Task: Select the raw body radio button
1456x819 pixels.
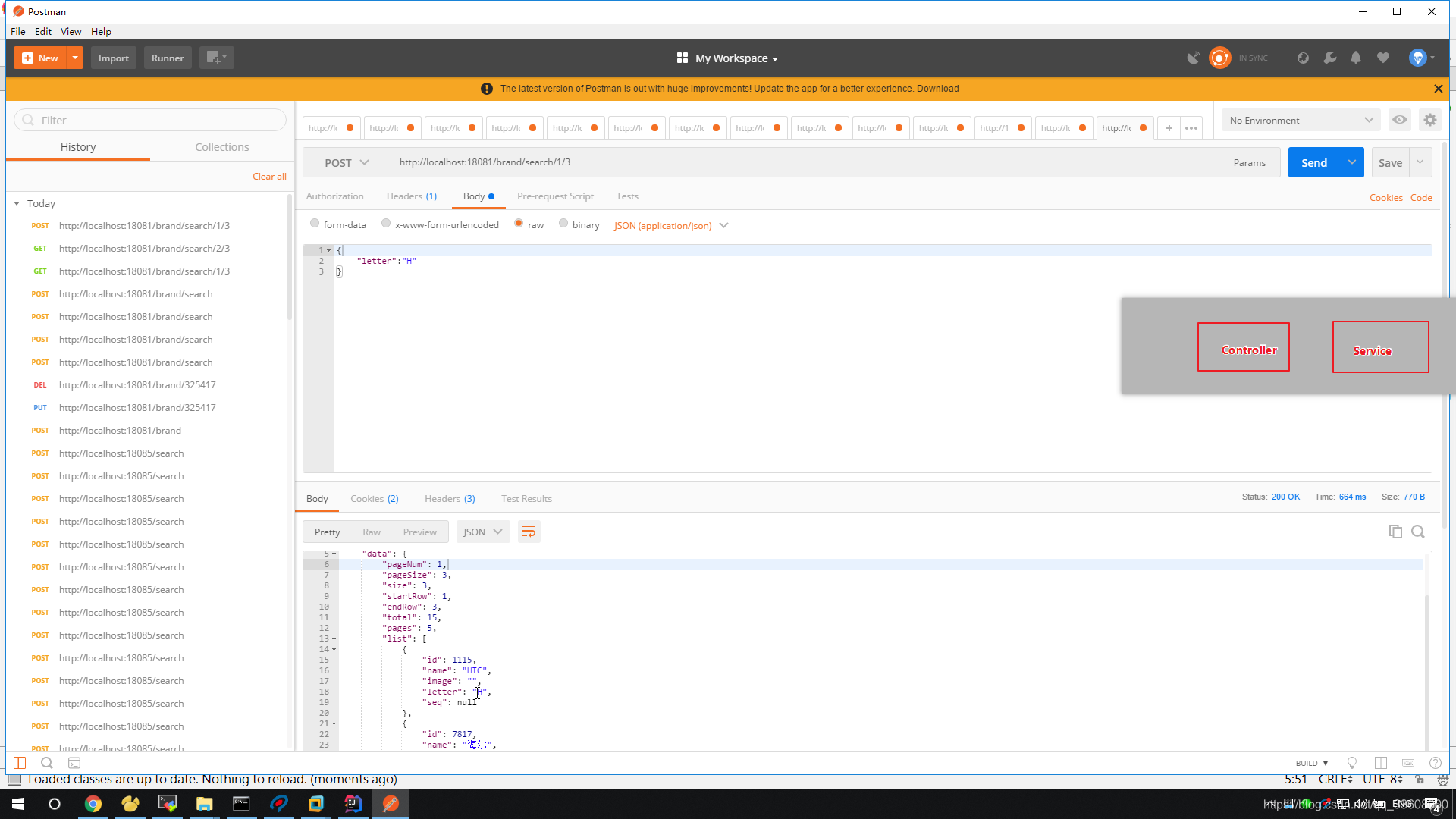Action: point(519,224)
